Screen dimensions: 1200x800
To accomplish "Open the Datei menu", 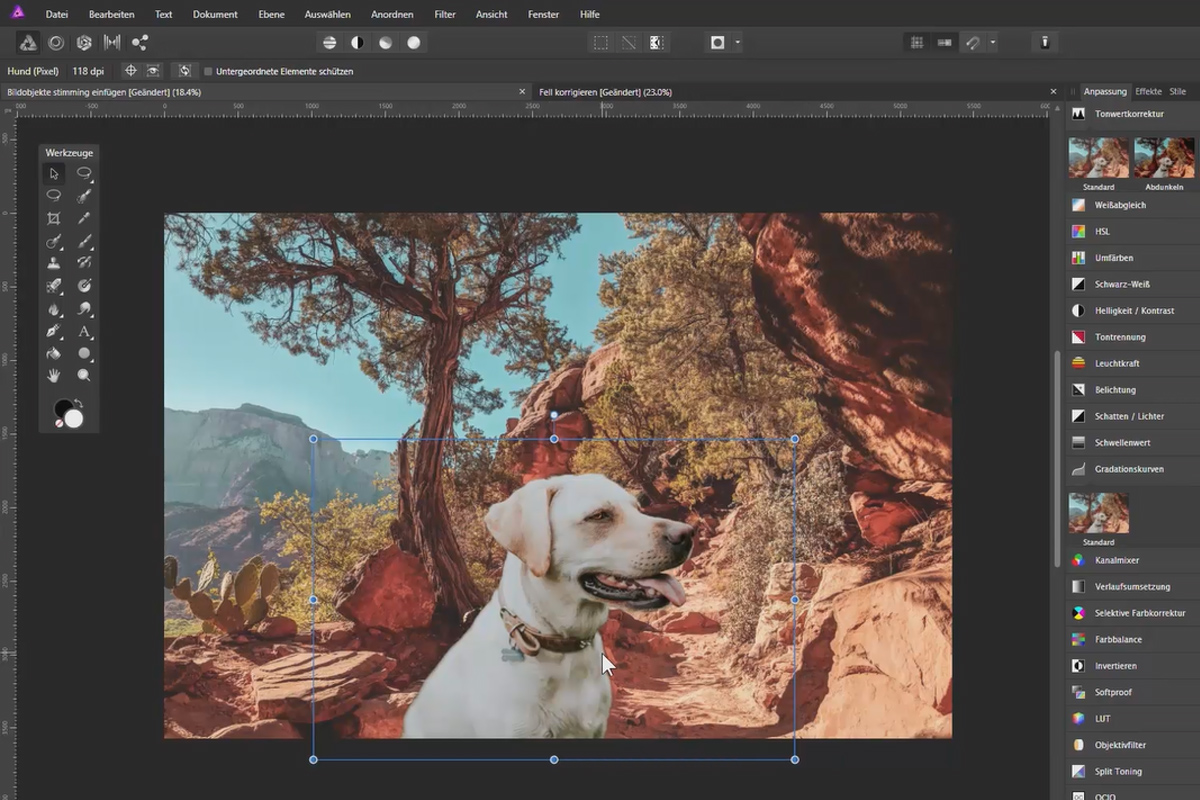I will (57, 15).
